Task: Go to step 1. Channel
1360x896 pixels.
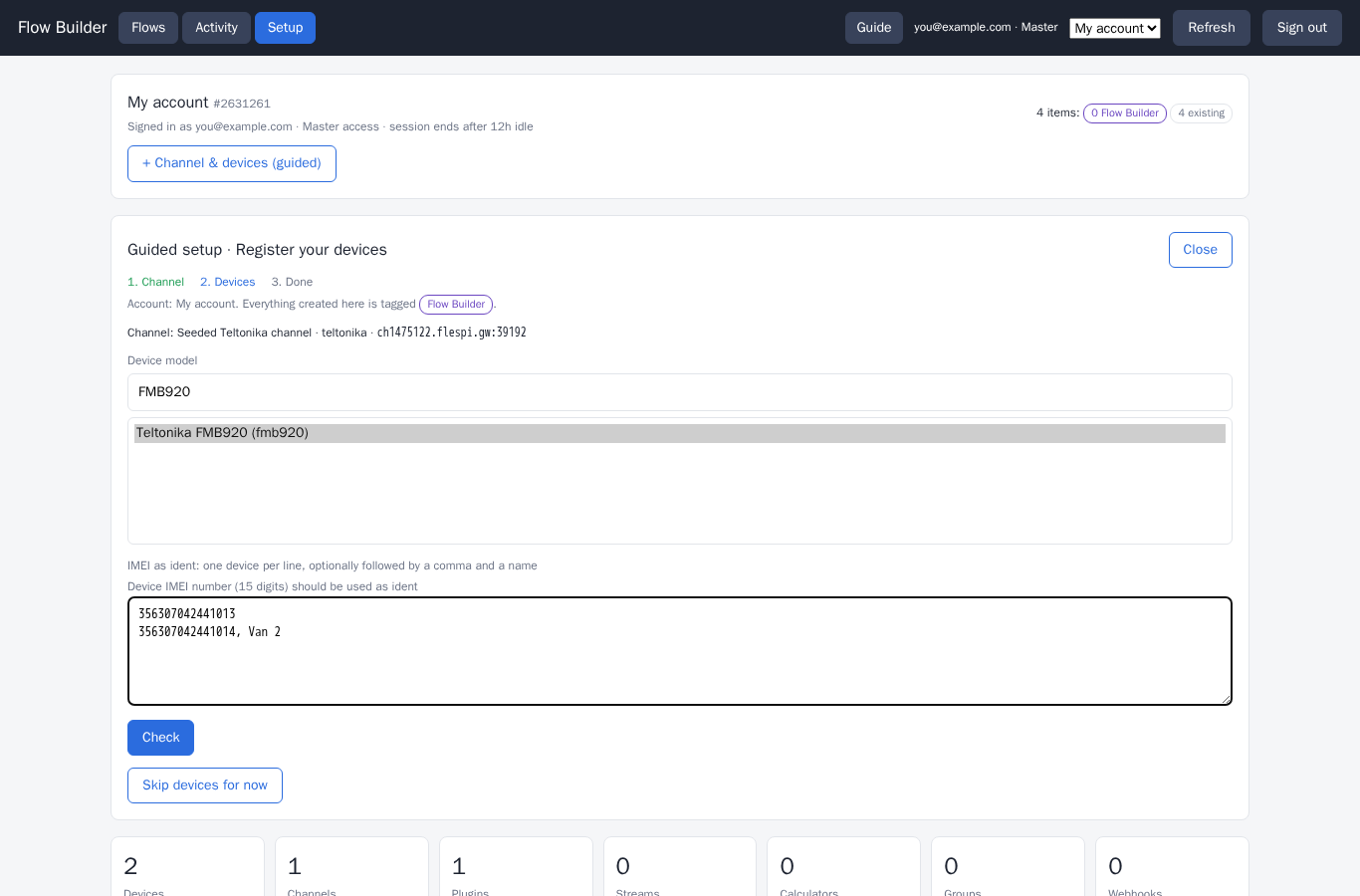Action: pyautogui.click(x=155, y=282)
